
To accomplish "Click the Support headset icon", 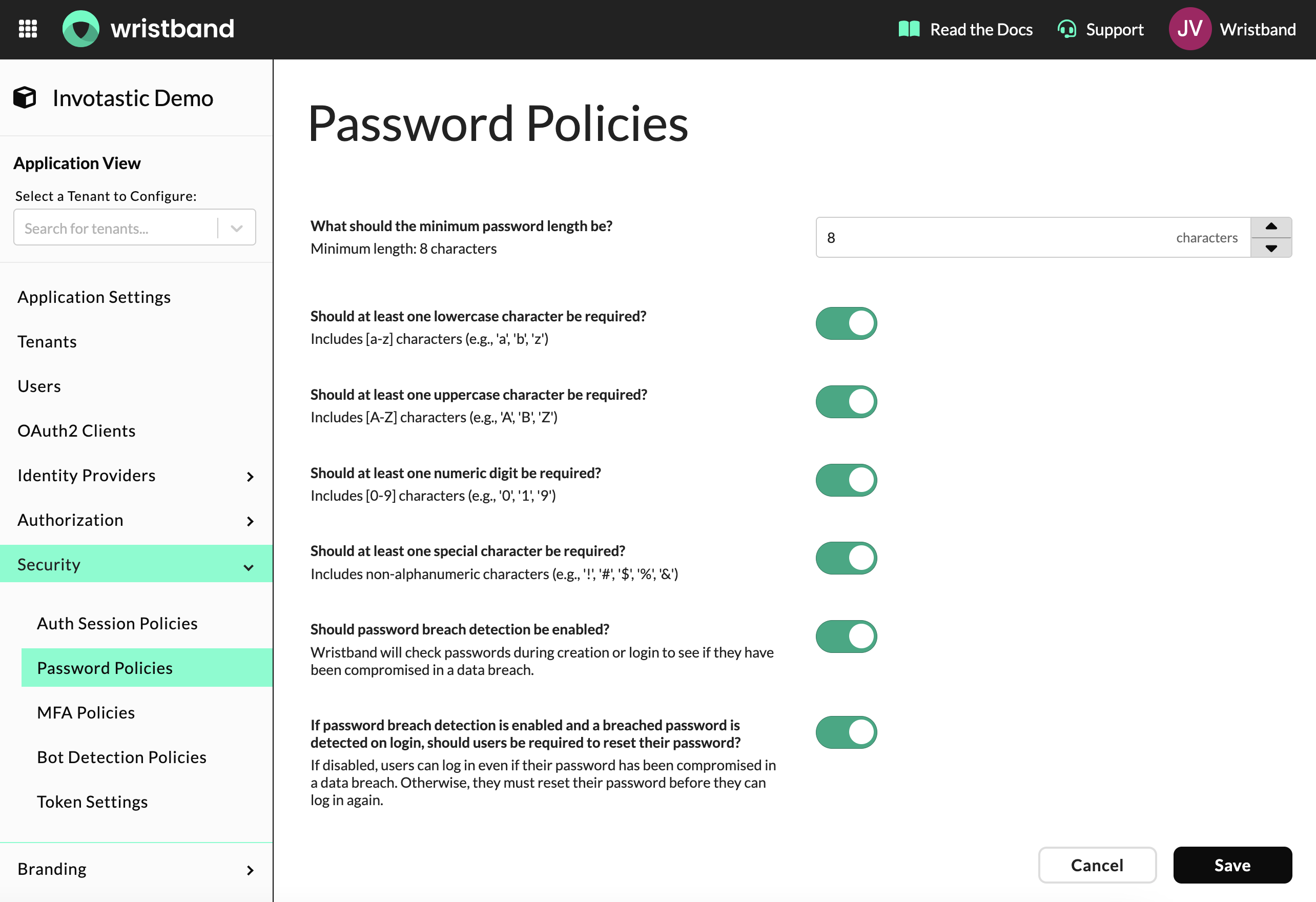I will coord(1067,29).
